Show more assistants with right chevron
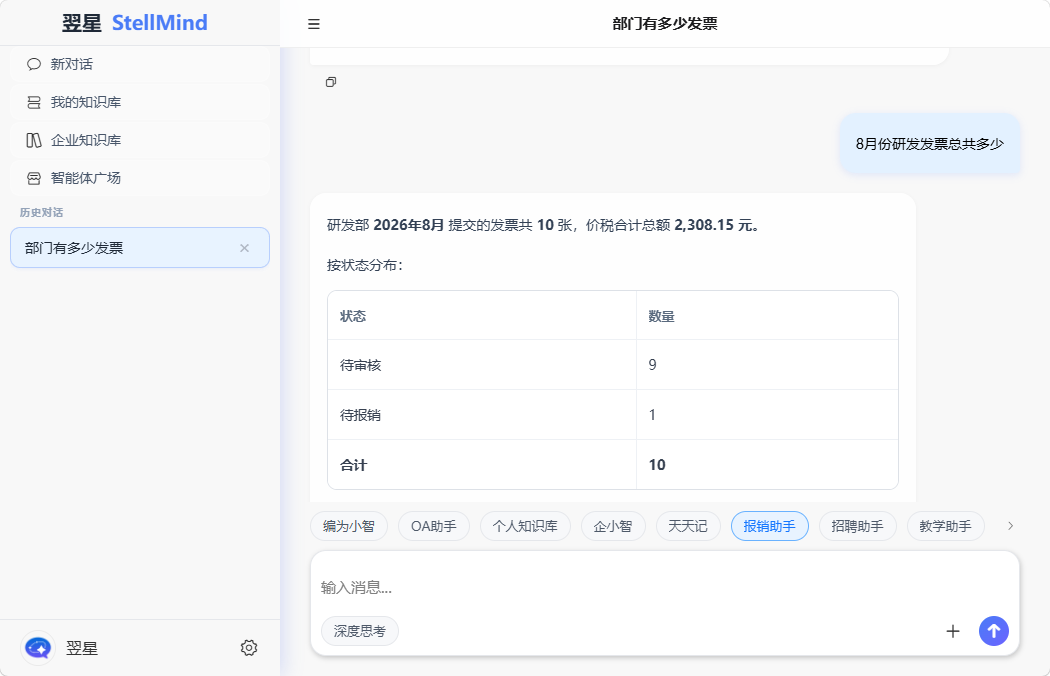The width and height of the screenshot is (1050, 676). 1010,526
